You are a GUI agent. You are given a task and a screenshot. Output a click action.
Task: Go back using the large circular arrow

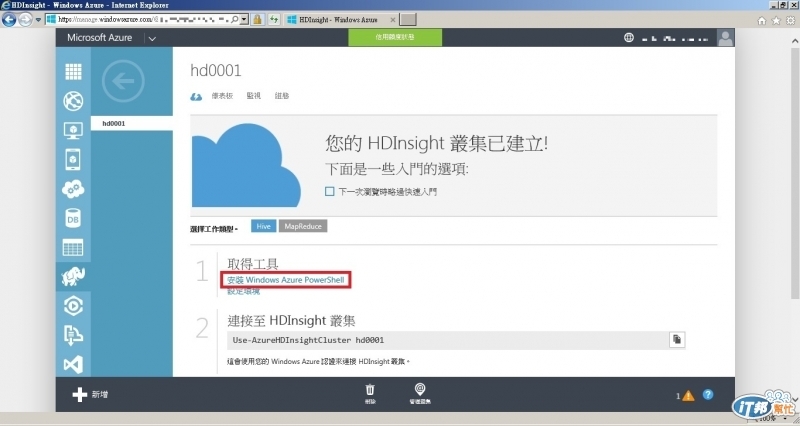(x=123, y=81)
